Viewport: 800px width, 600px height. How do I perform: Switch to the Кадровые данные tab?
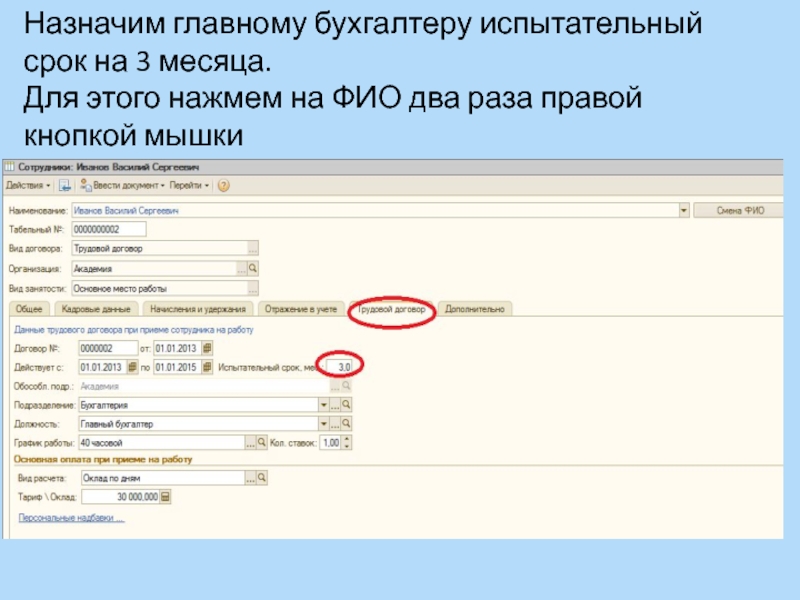tap(94, 309)
